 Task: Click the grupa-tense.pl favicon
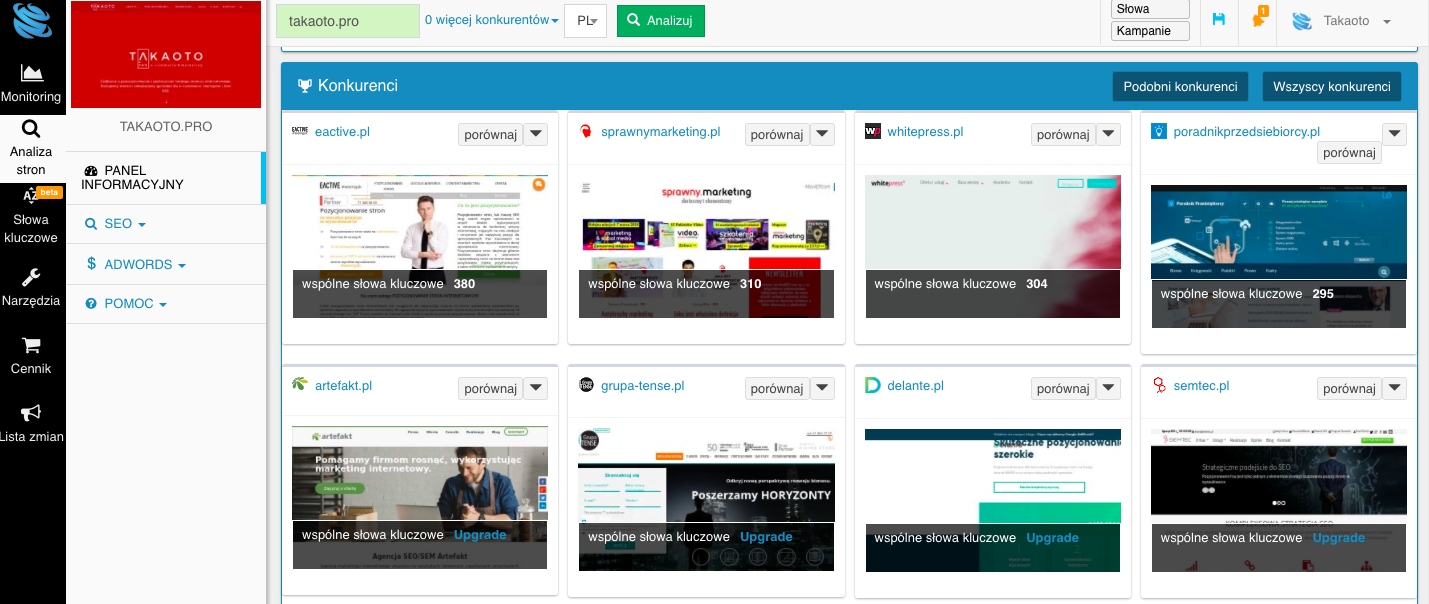(x=586, y=384)
